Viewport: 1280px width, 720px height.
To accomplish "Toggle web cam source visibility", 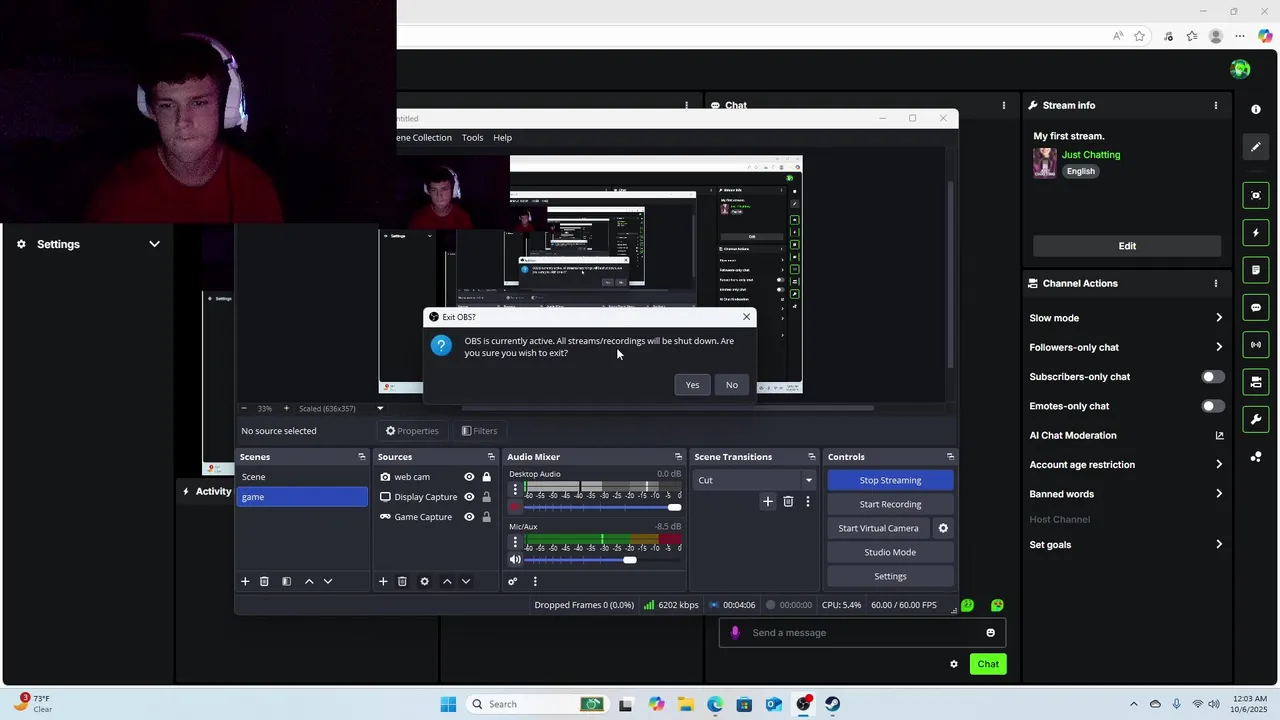I will [469, 477].
